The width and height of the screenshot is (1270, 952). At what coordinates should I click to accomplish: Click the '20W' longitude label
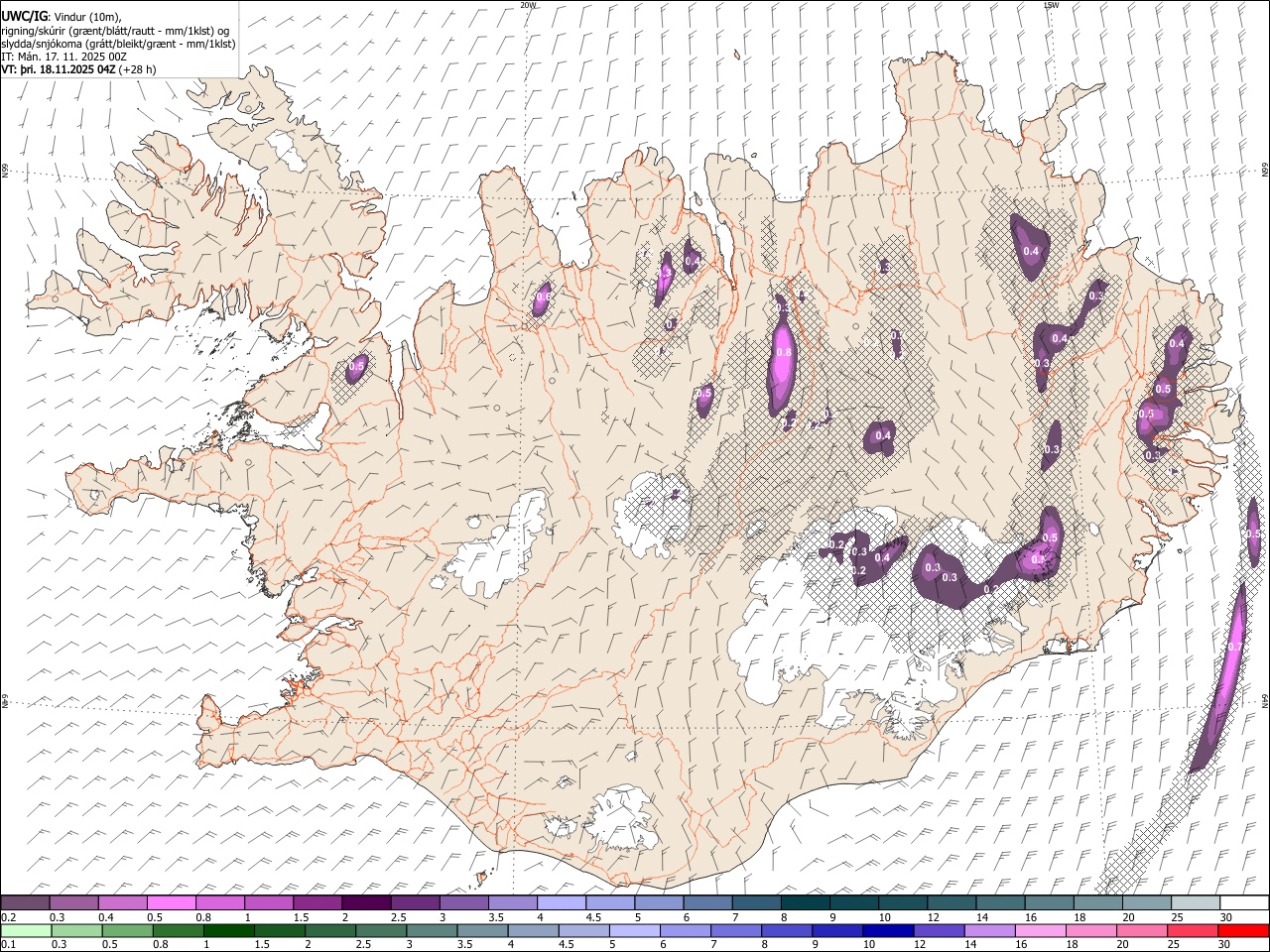[x=528, y=5]
